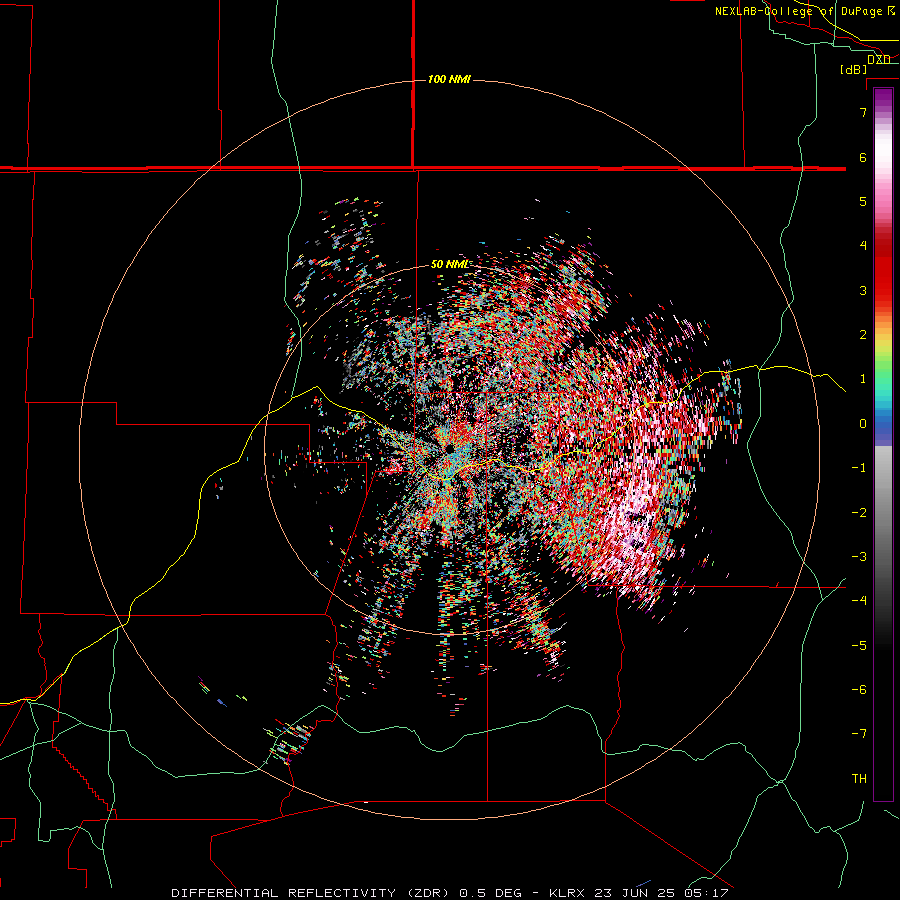Click the TH threshold label on colorbar
This screenshot has width=900, height=900.
pyautogui.click(x=859, y=778)
